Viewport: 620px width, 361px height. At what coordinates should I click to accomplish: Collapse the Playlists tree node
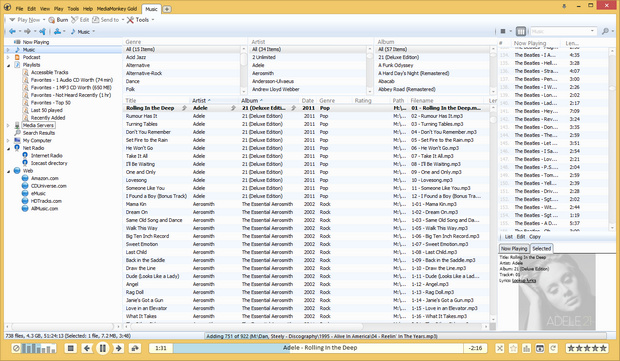pyautogui.click(x=8, y=65)
